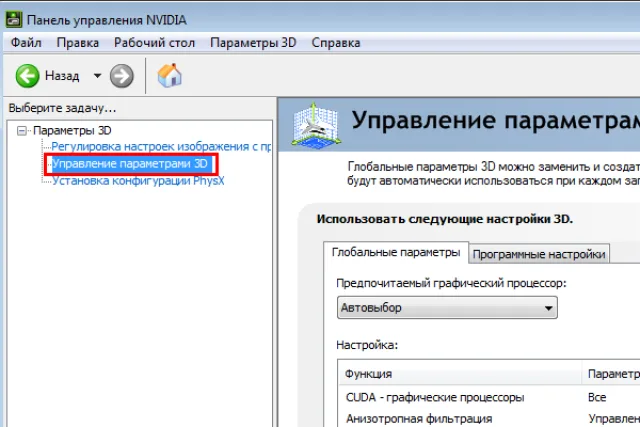The image size is (640, 427).
Task: Click the Все value for CUDA
Action: [x=597, y=397]
